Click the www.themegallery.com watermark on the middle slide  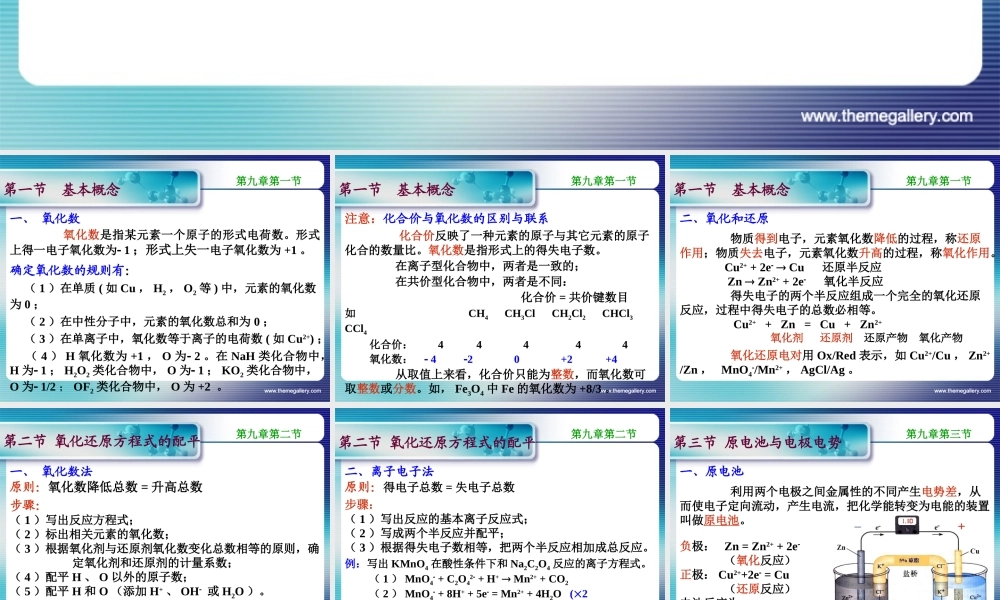[x=630, y=389]
